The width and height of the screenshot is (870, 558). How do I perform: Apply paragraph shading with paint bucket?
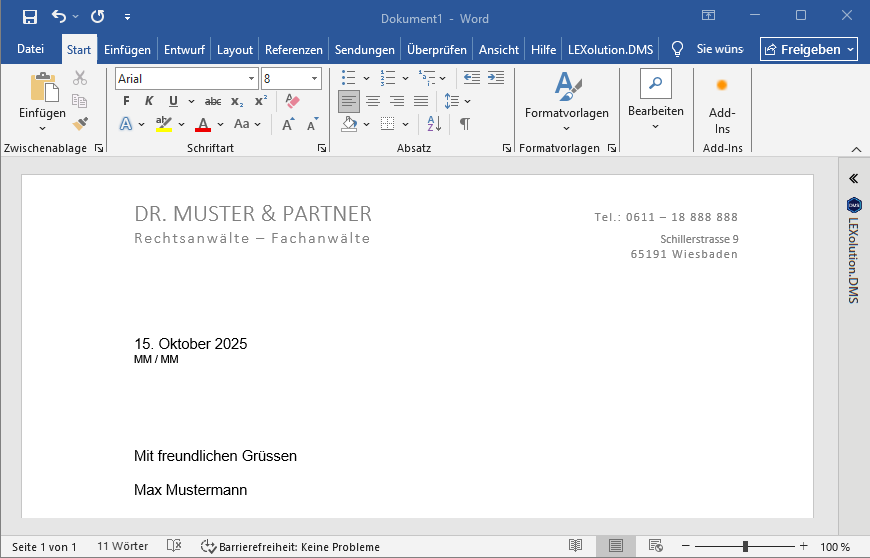pos(349,124)
